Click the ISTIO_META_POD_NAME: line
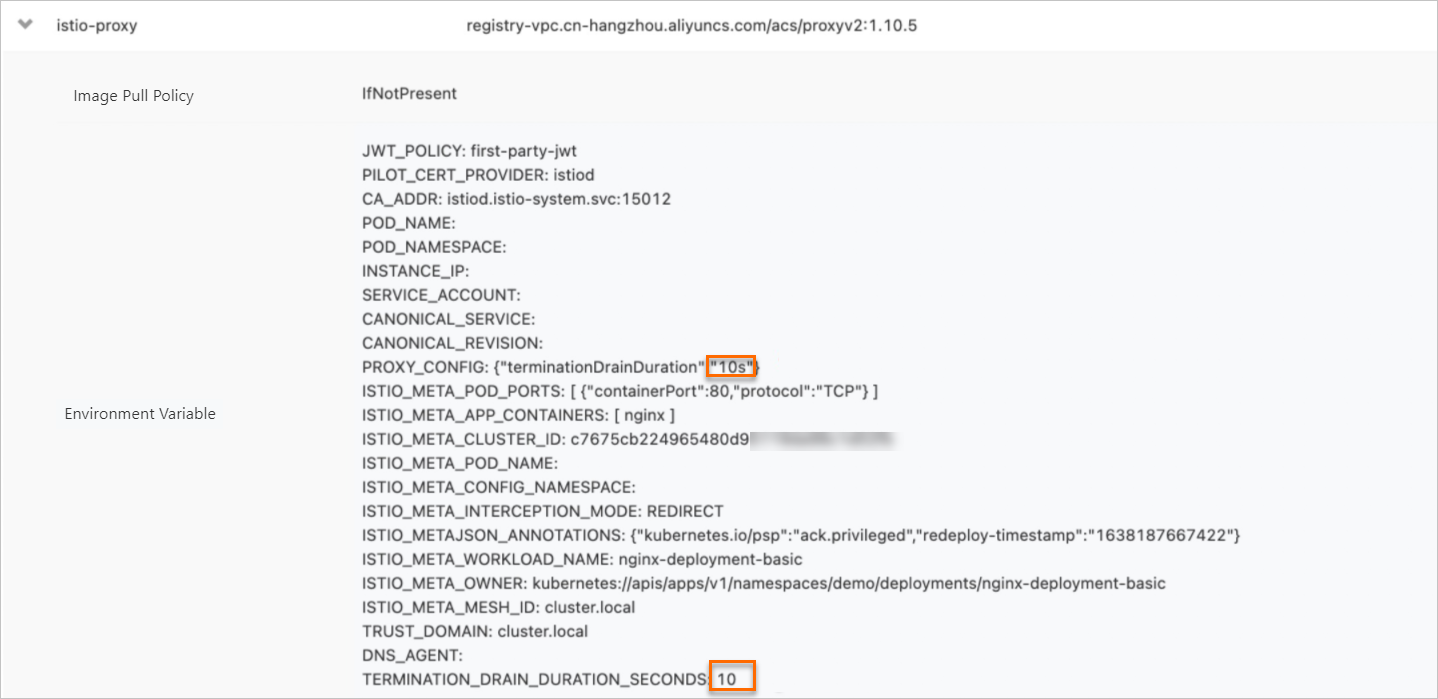The image size is (1438, 699). tap(460, 463)
